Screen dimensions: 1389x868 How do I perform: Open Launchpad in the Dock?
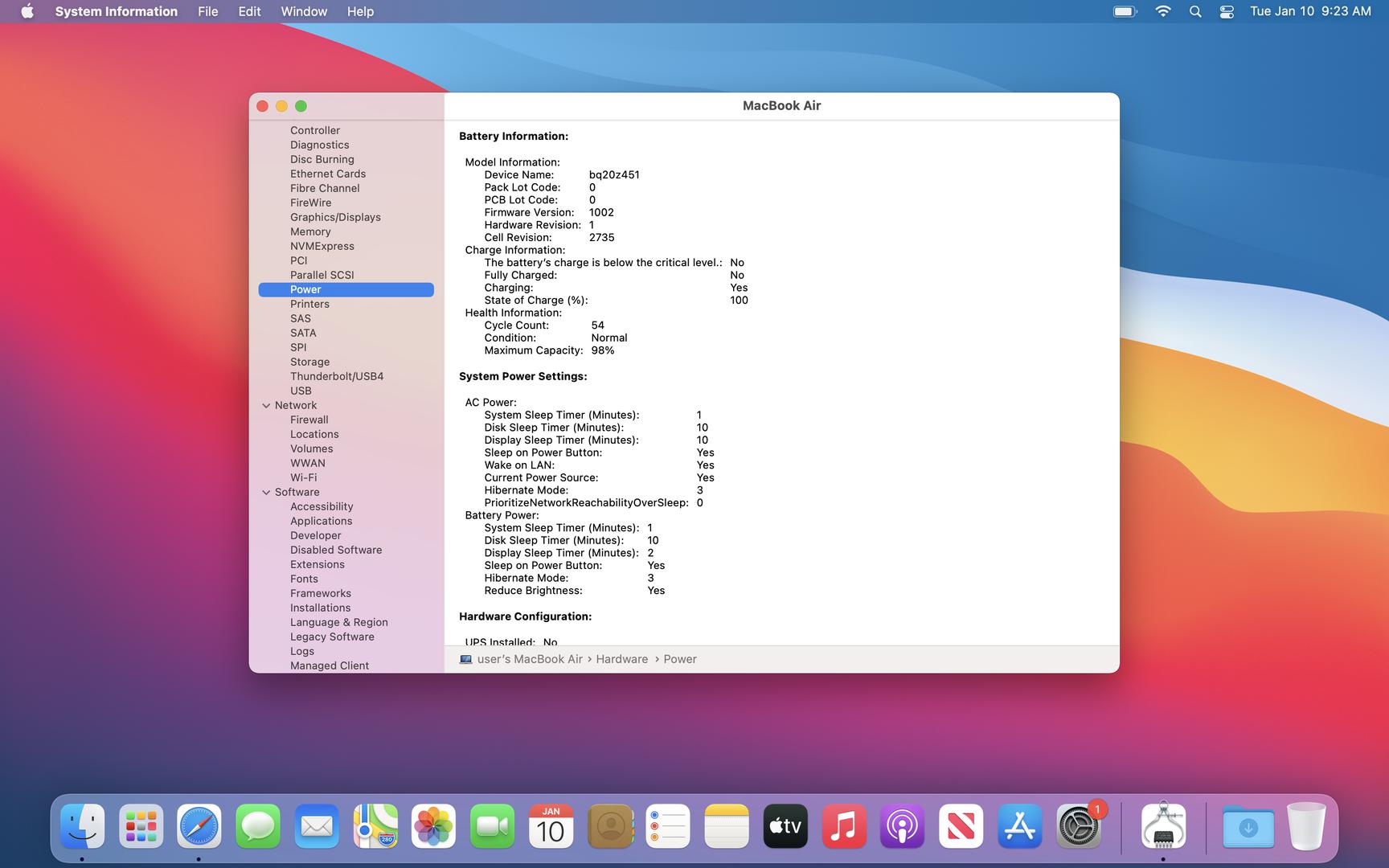[x=141, y=826]
